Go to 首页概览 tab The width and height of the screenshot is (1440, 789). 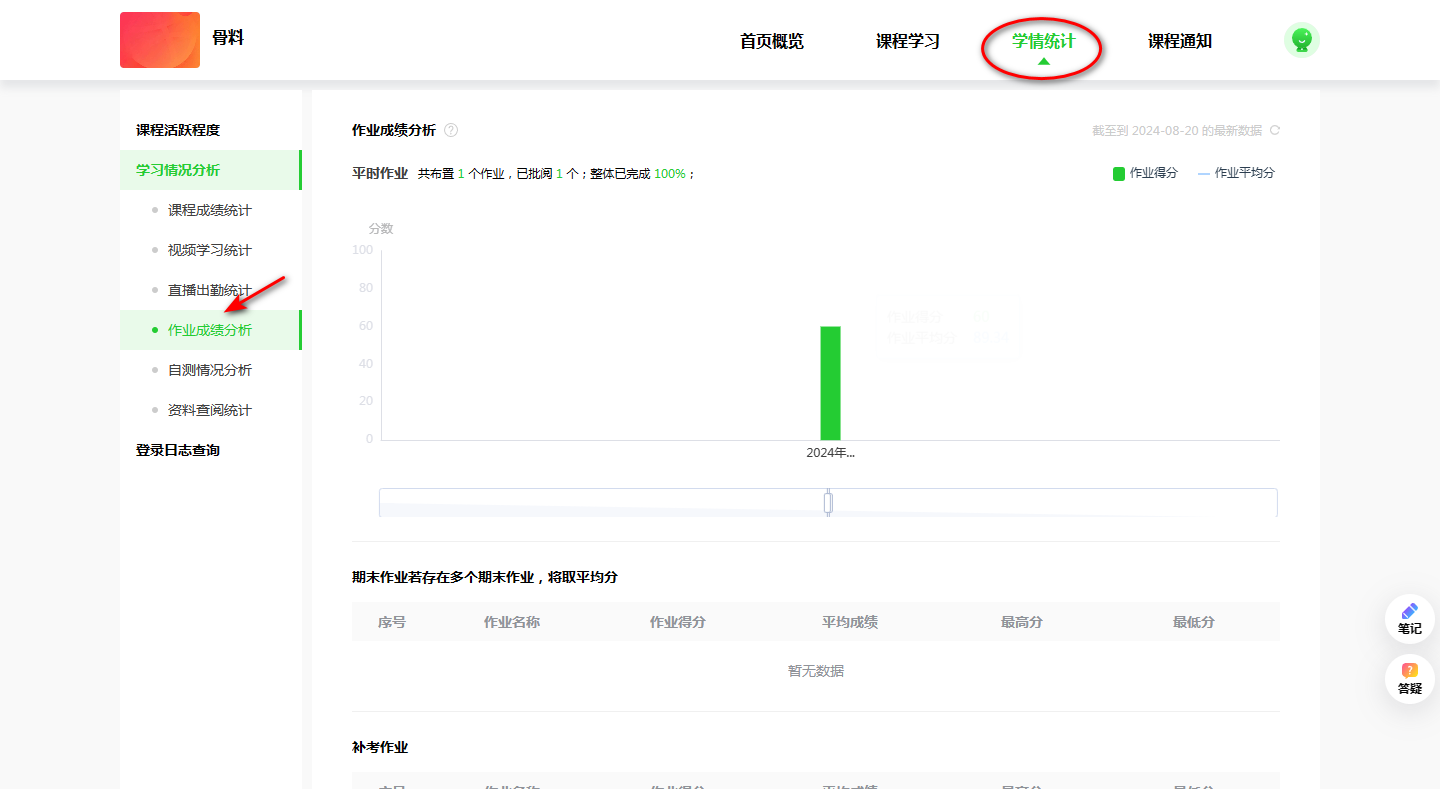(x=771, y=42)
